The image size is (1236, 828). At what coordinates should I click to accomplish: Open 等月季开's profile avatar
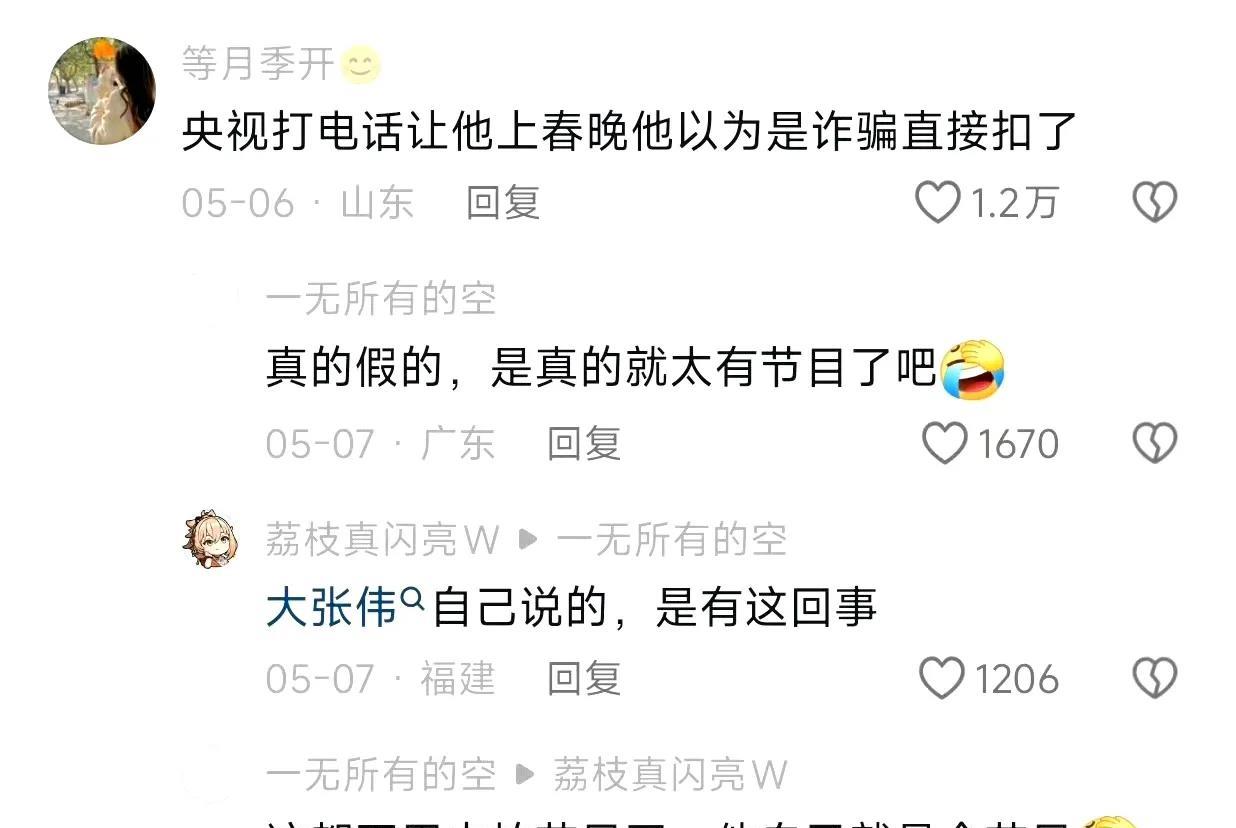(101, 91)
